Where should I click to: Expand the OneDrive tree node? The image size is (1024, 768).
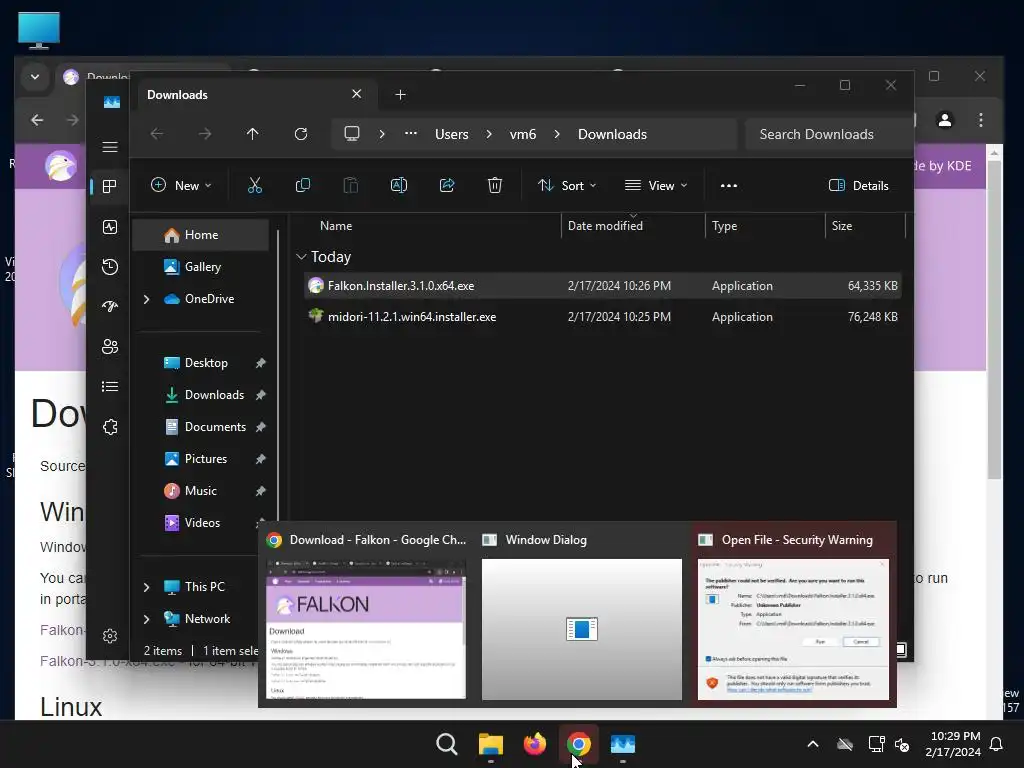tap(146, 299)
